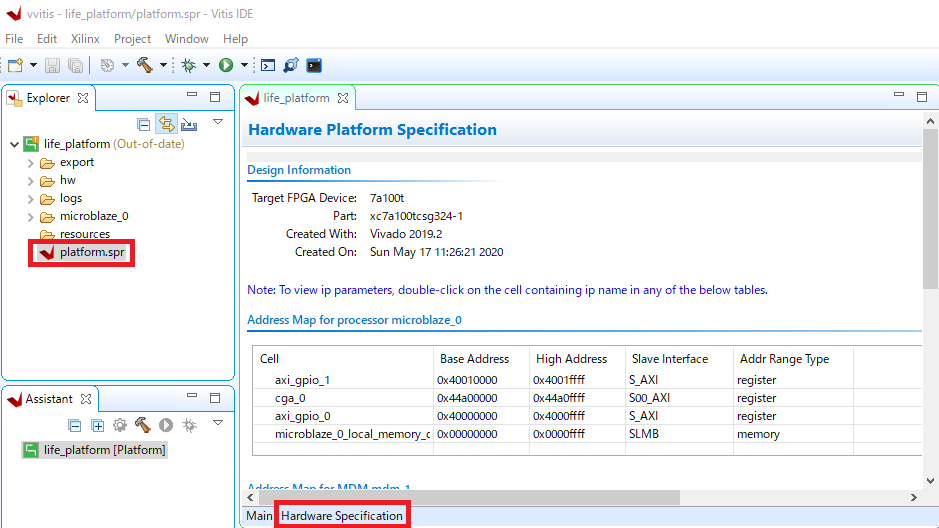Open the Assistant view menu arrow
939x528 pixels.
click(218, 423)
